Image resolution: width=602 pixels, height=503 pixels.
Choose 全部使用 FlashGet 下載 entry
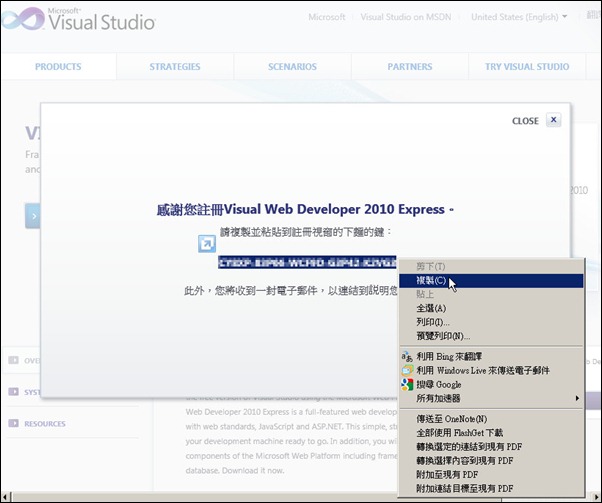point(491,433)
